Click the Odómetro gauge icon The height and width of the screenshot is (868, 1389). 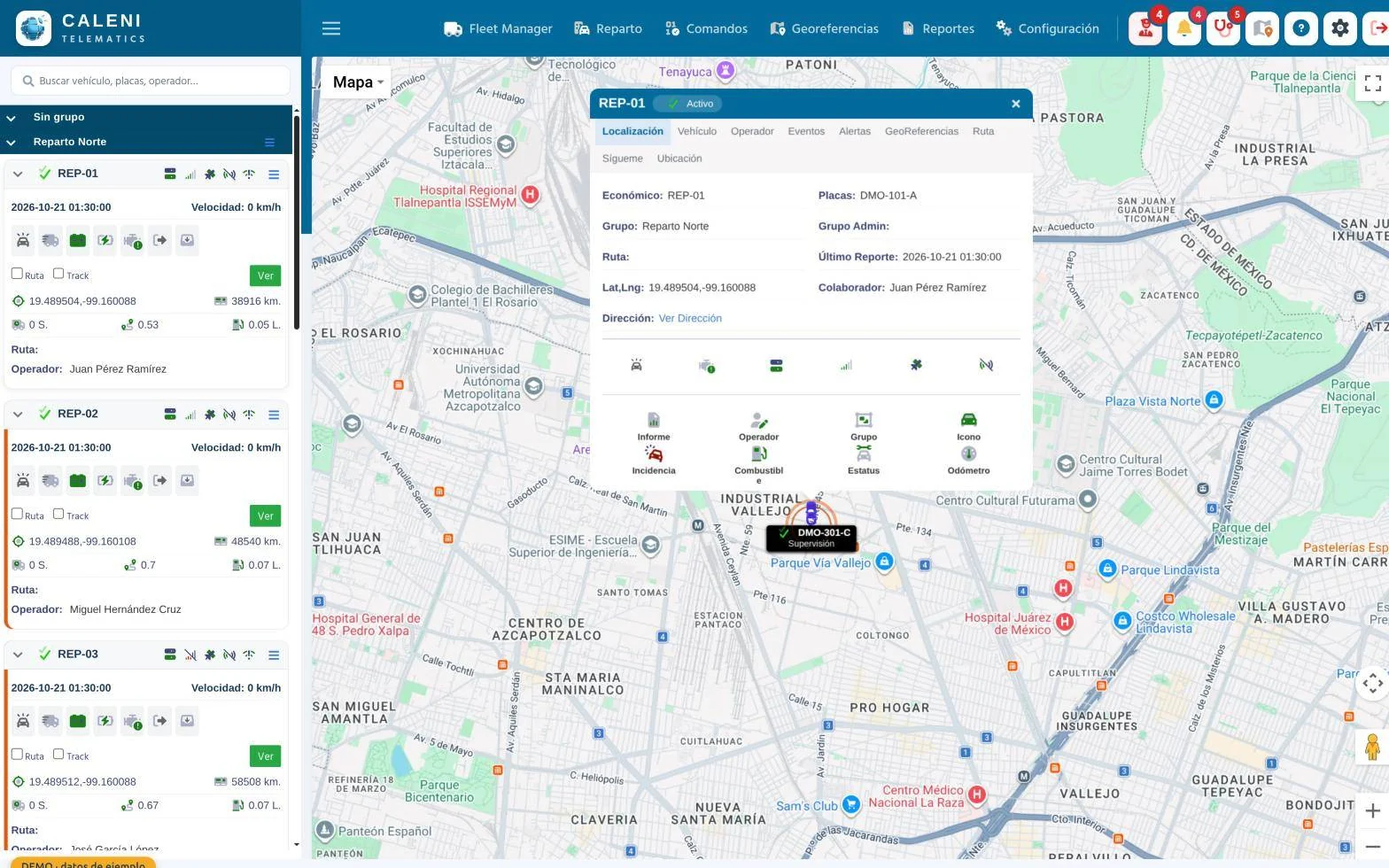tap(968, 453)
